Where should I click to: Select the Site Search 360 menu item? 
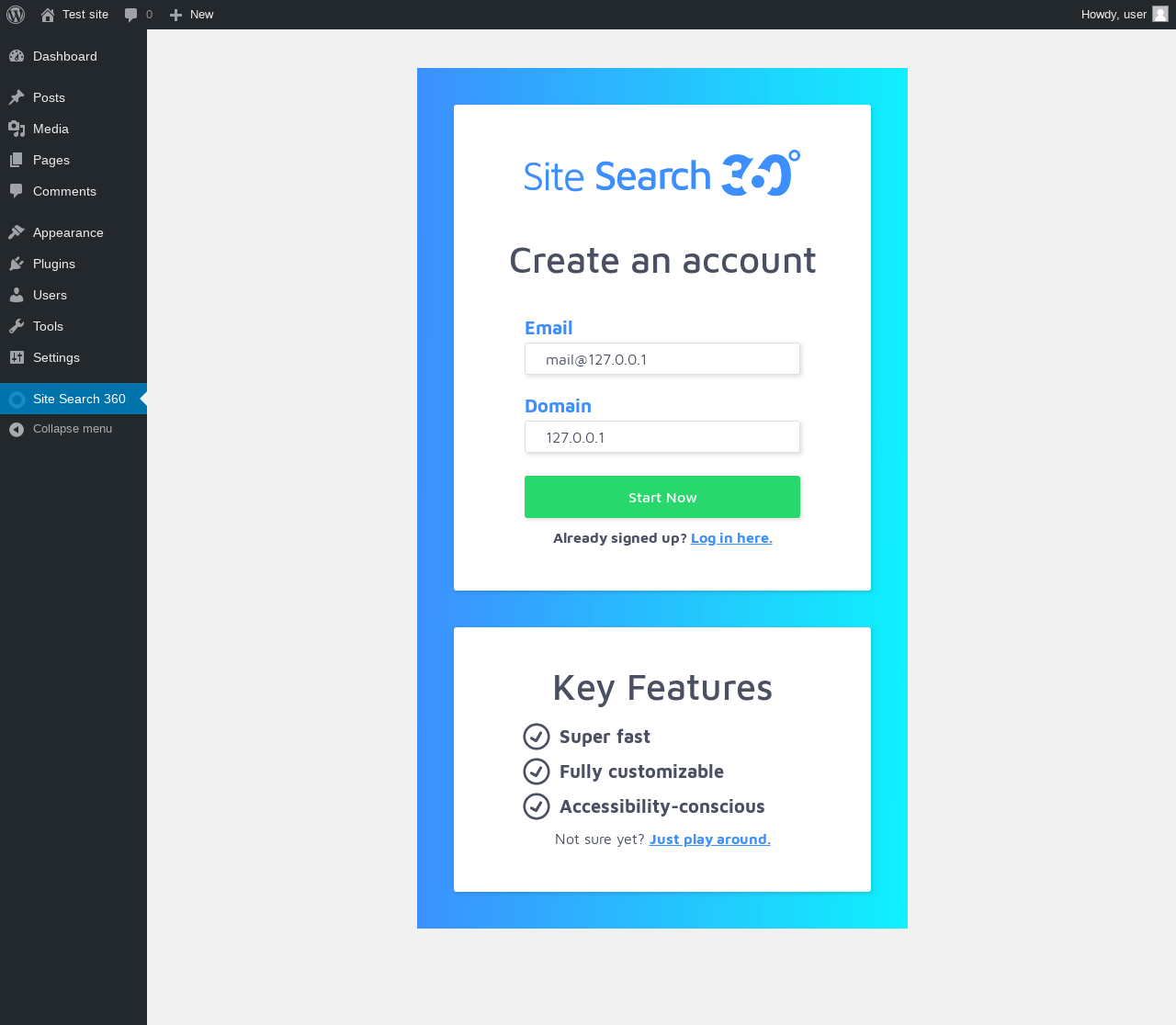click(73, 399)
